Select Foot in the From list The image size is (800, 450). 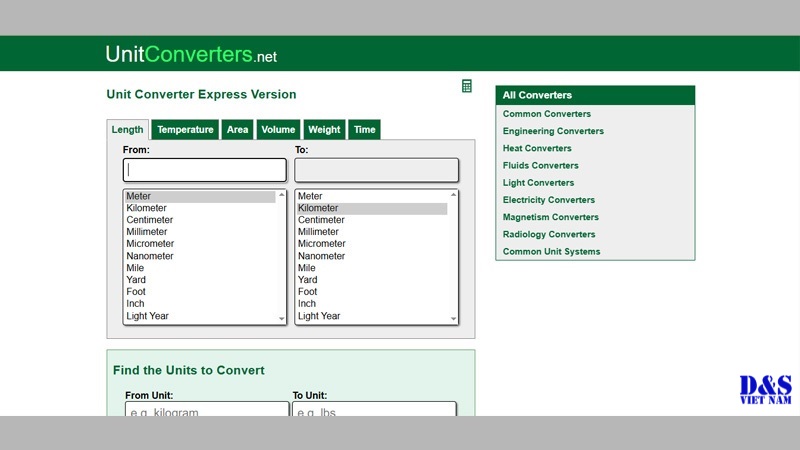point(201,292)
